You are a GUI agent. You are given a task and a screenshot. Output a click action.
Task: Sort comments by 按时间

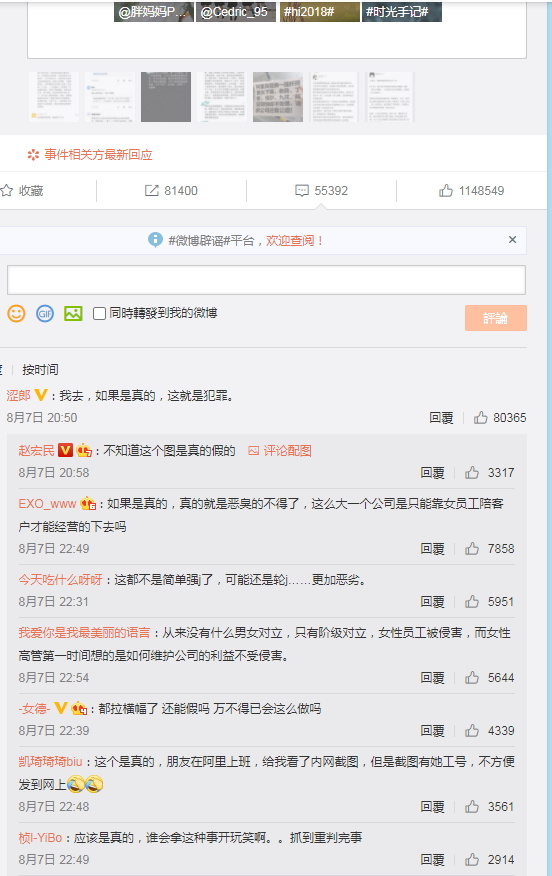coord(40,369)
